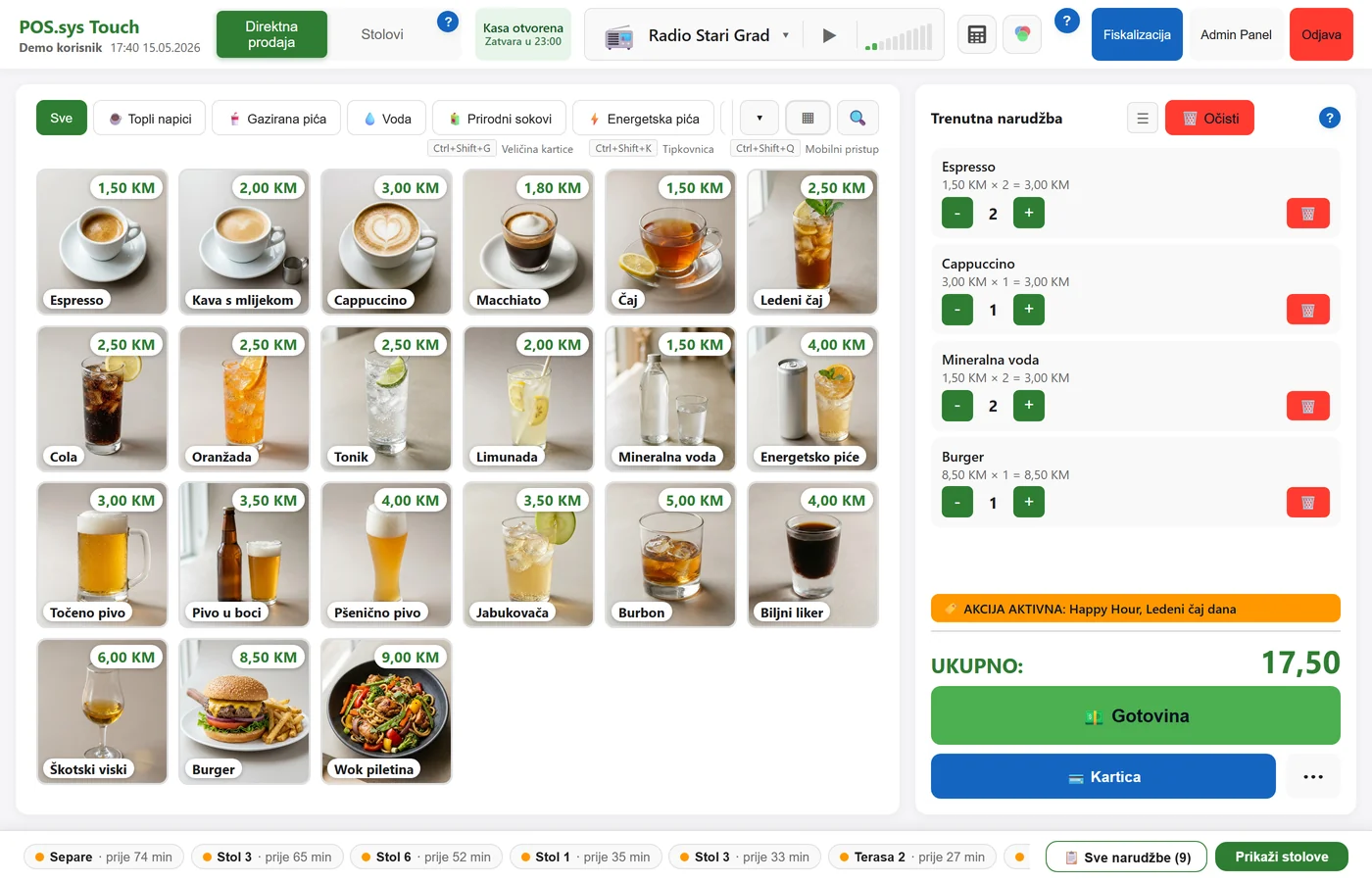Click Odjava to log out

click(1321, 34)
